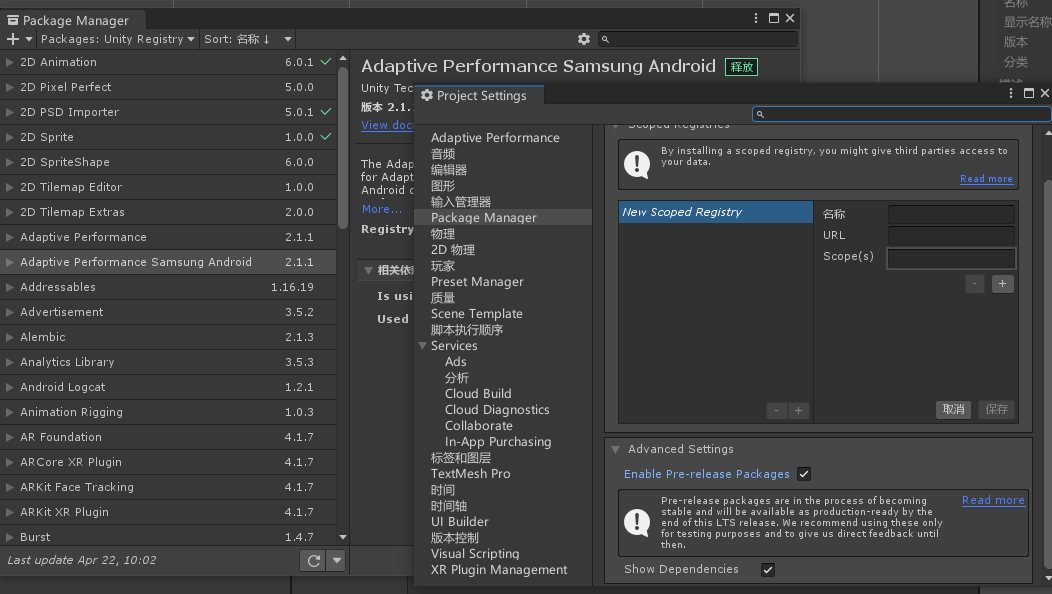Image resolution: width=1052 pixels, height=594 pixels.
Task: Select Package Manager settings category
Action: tap(503, 217)
